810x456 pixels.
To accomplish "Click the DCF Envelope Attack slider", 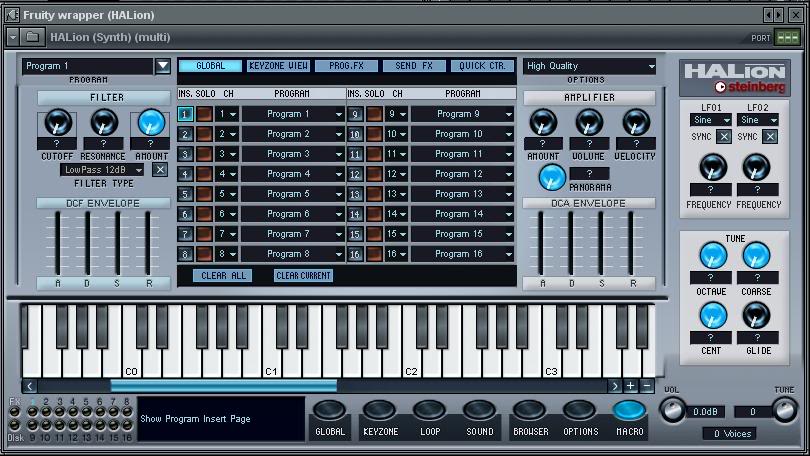I will (x=57, y=244).
